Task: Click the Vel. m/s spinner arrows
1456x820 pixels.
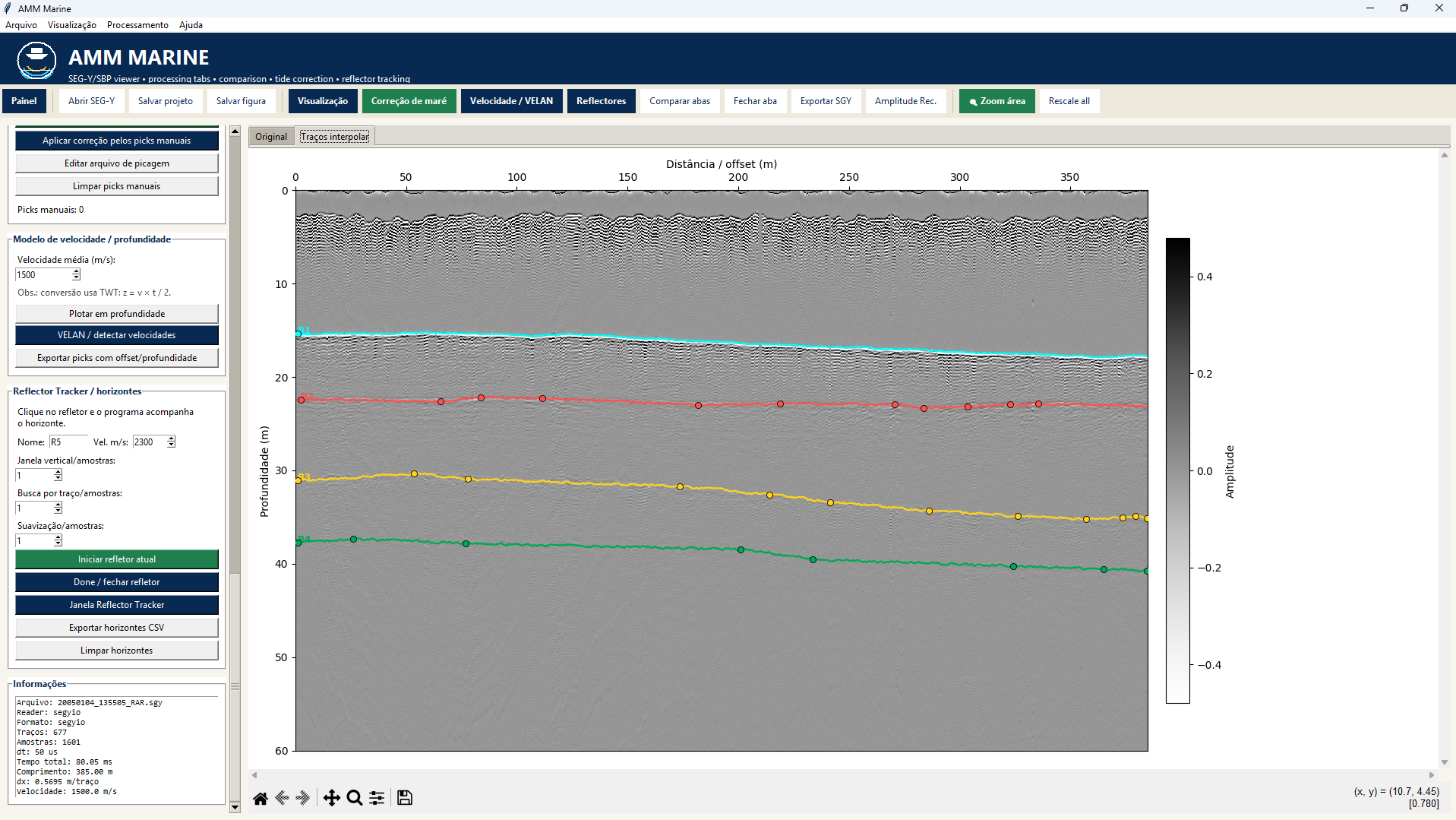Action: point(171,442)
